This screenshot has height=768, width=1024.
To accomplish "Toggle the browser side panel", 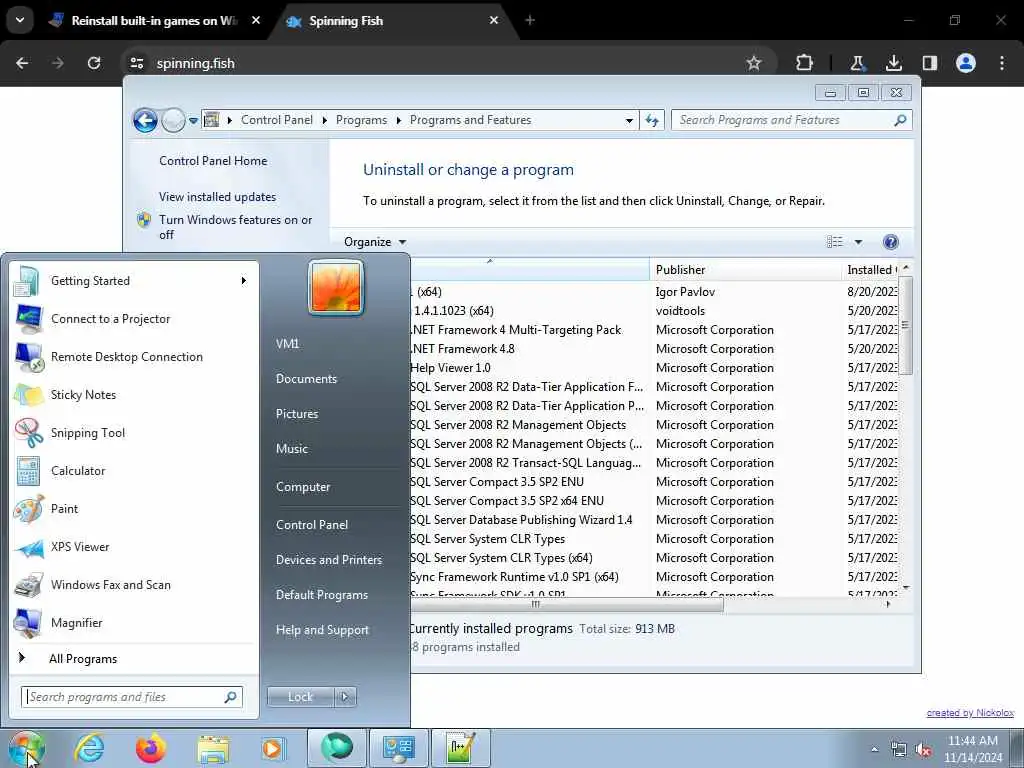I will (x=929, y=63).
